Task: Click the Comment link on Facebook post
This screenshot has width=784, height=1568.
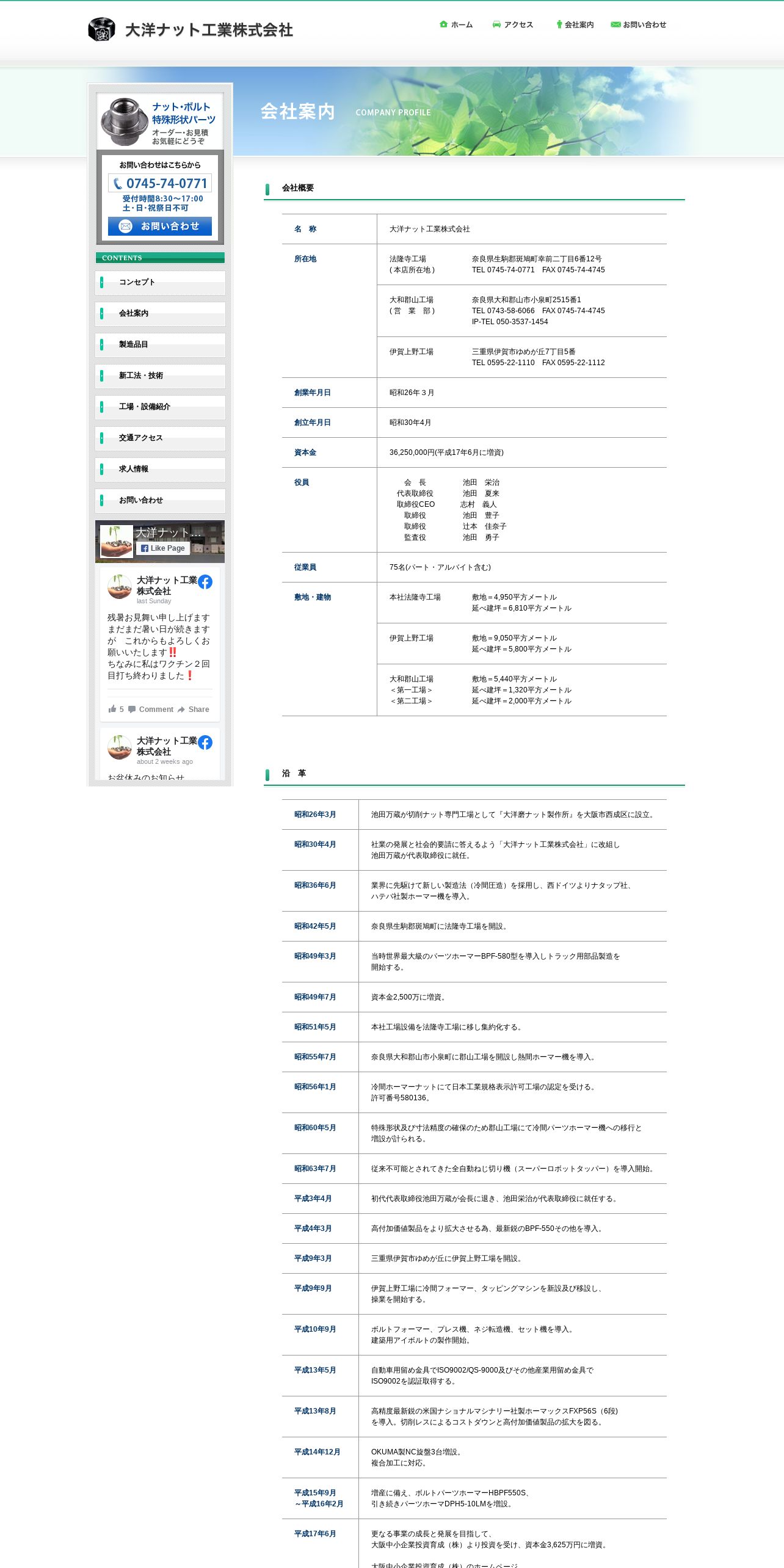Action: pos(156,710)
